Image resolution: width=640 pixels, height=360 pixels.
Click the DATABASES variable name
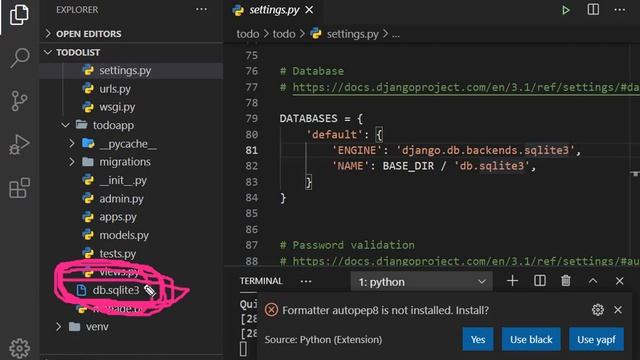(309, 119)
